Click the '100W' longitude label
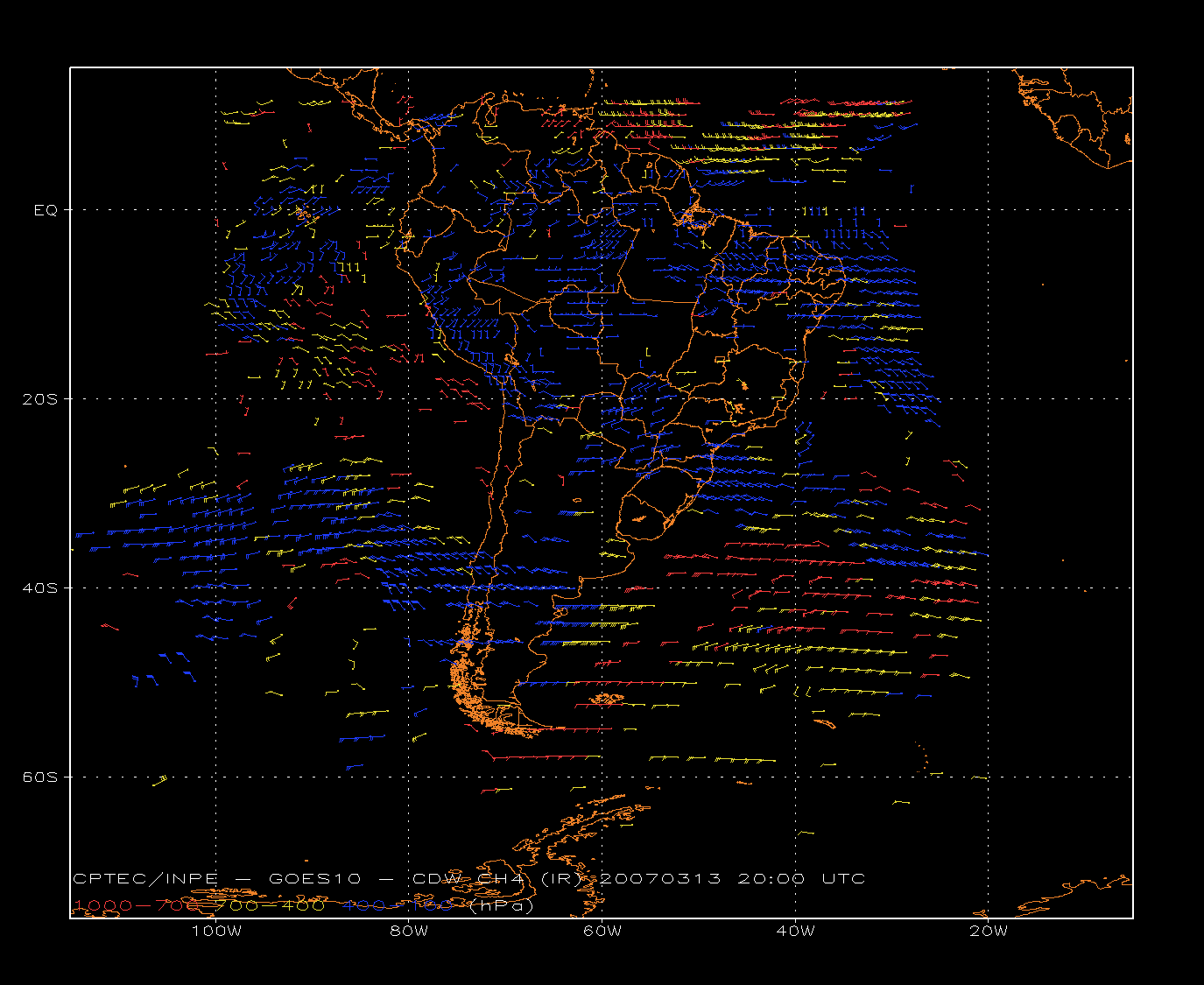Viewport: 1204px width, 985px height. coord(216,931)
